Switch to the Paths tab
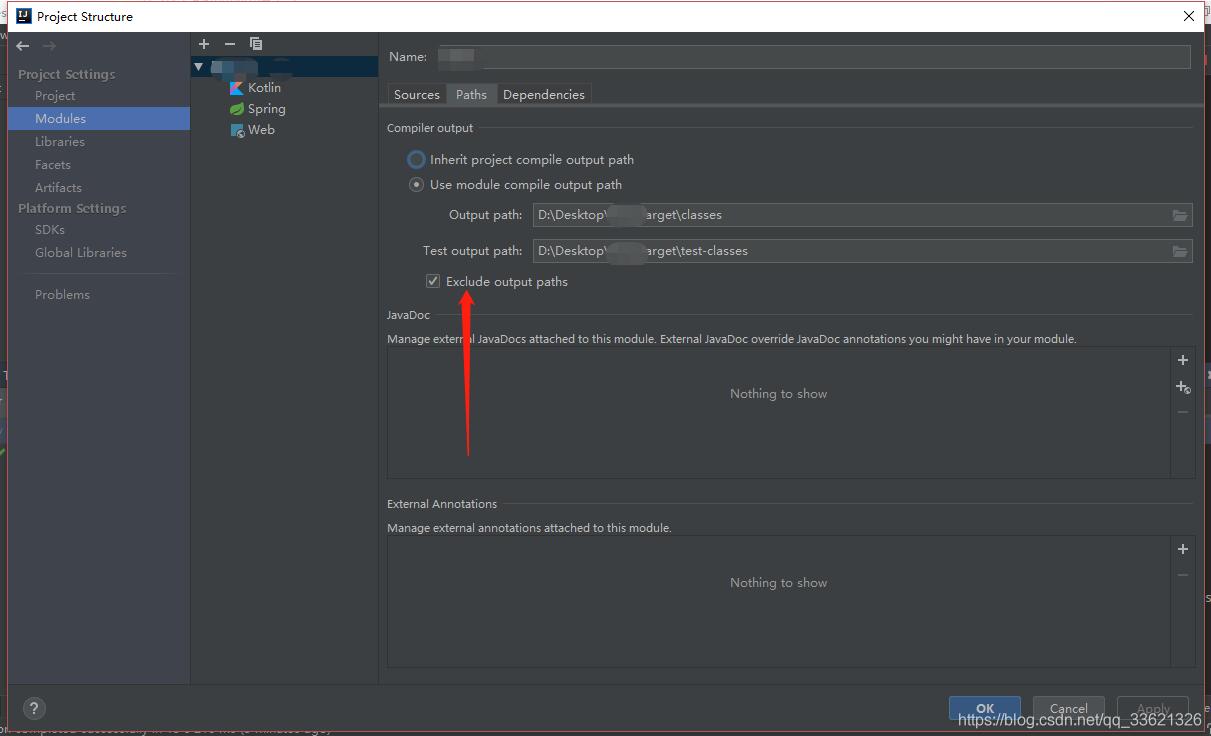This screenshot has width=1211, height=736. click(471, 95)
